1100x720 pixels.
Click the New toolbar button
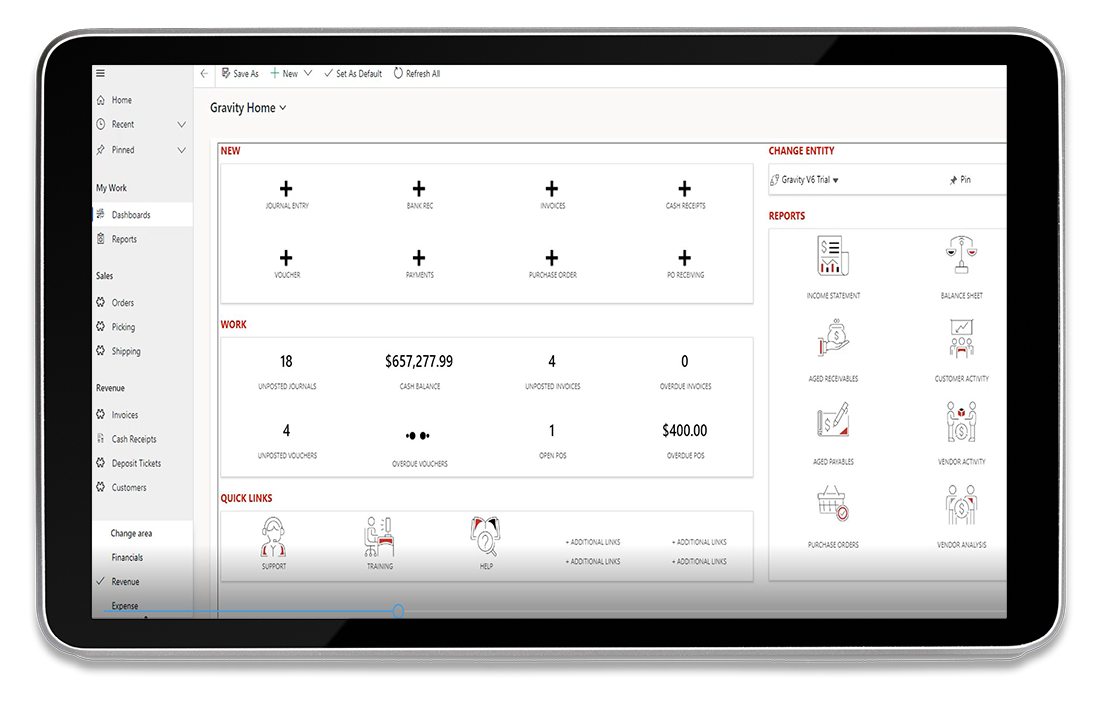(284, 73)
